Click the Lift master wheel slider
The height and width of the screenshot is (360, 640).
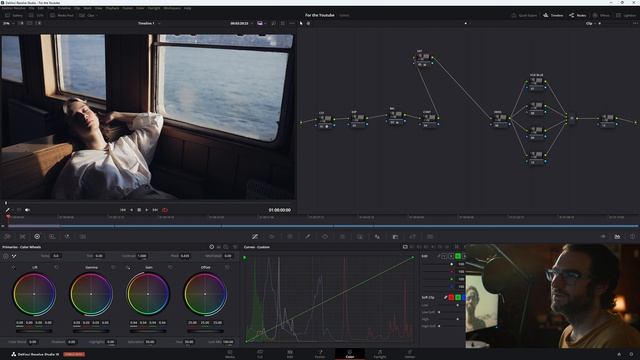click(x=34, y=331)
